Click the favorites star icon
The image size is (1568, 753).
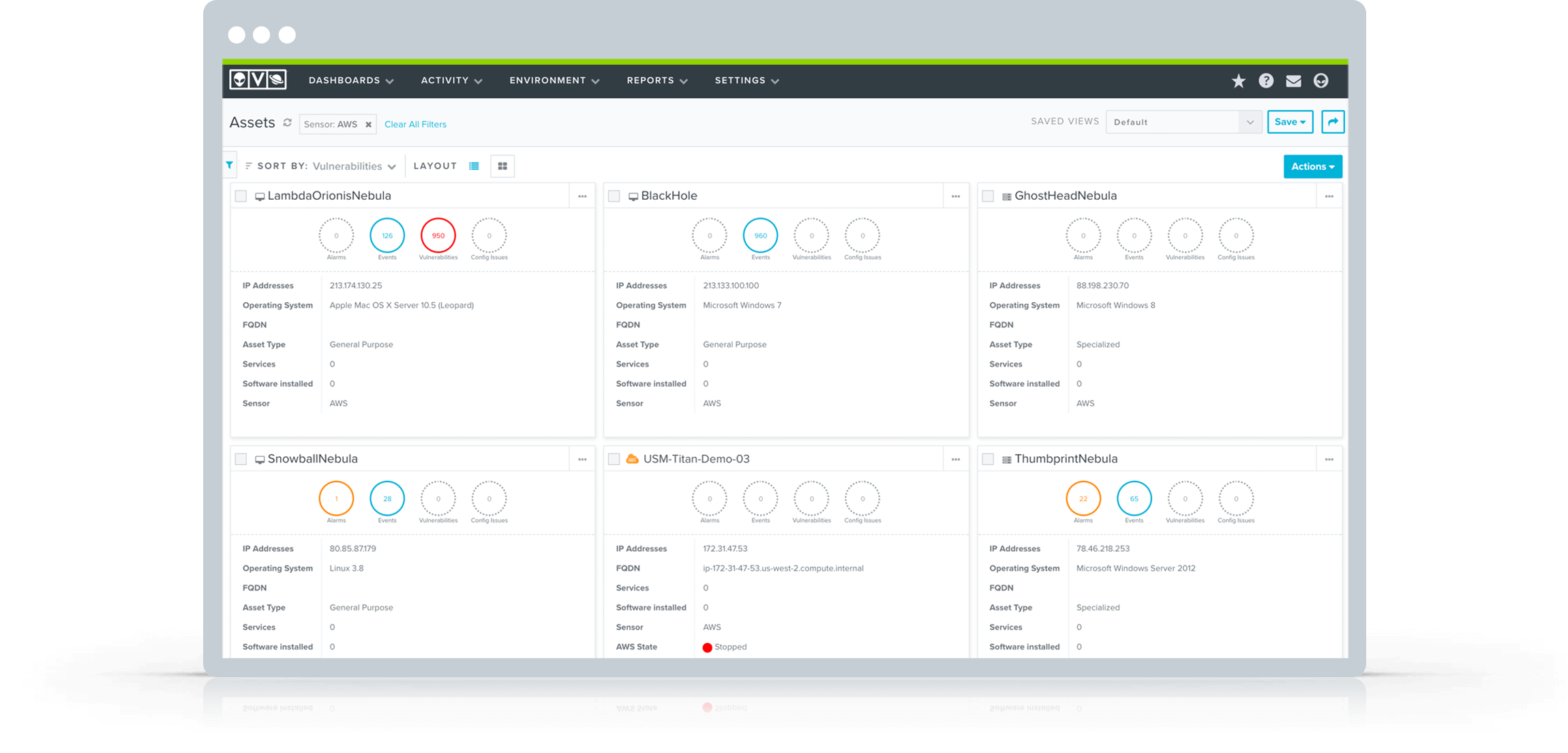point(1238,80)
